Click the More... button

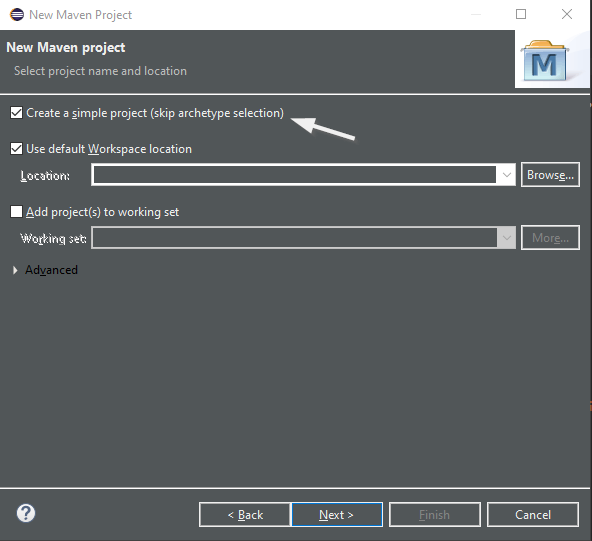click(550, 237)
